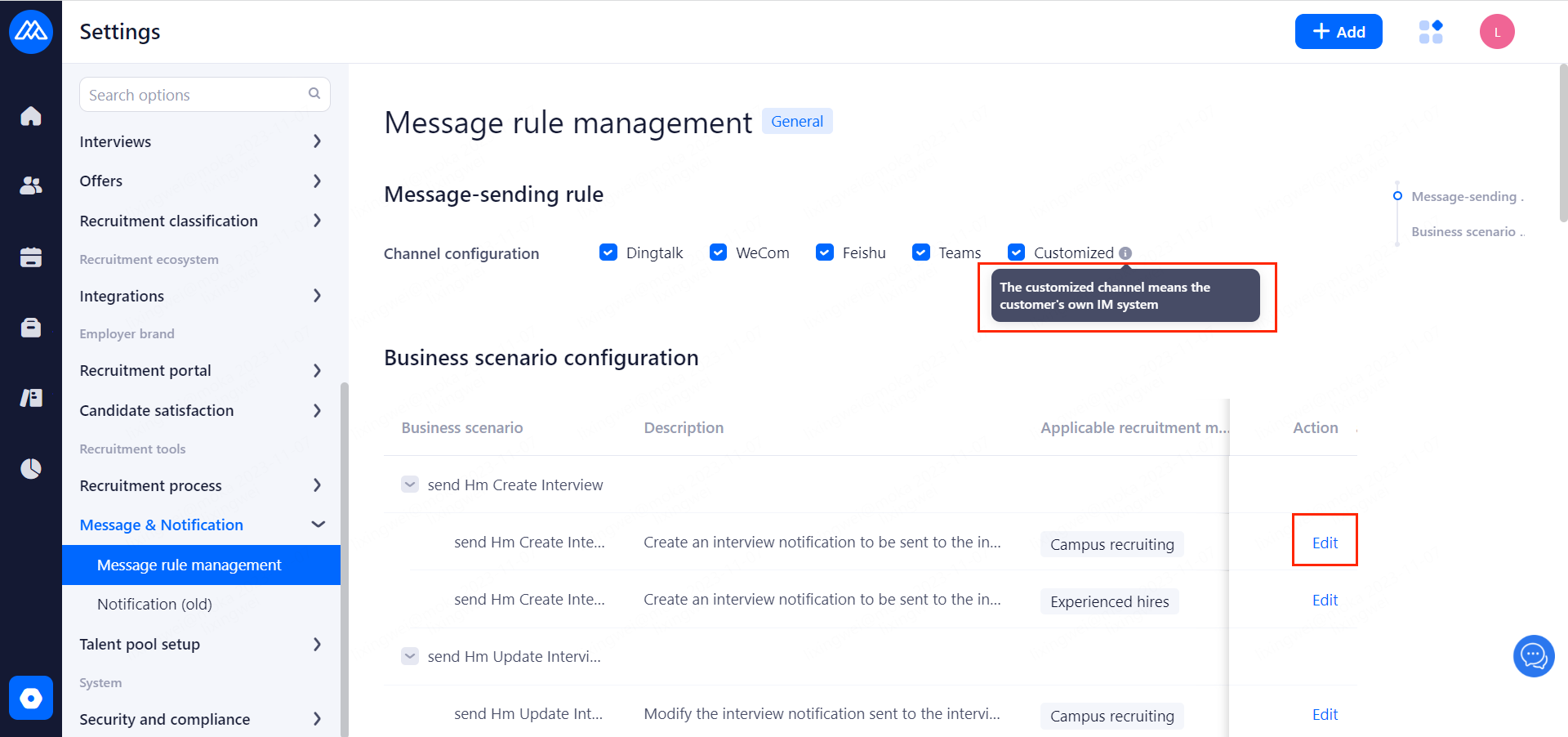The image size is (1568, 737).
Task: Click the apps grid icon in header
Action: (x=1431, y=32)
